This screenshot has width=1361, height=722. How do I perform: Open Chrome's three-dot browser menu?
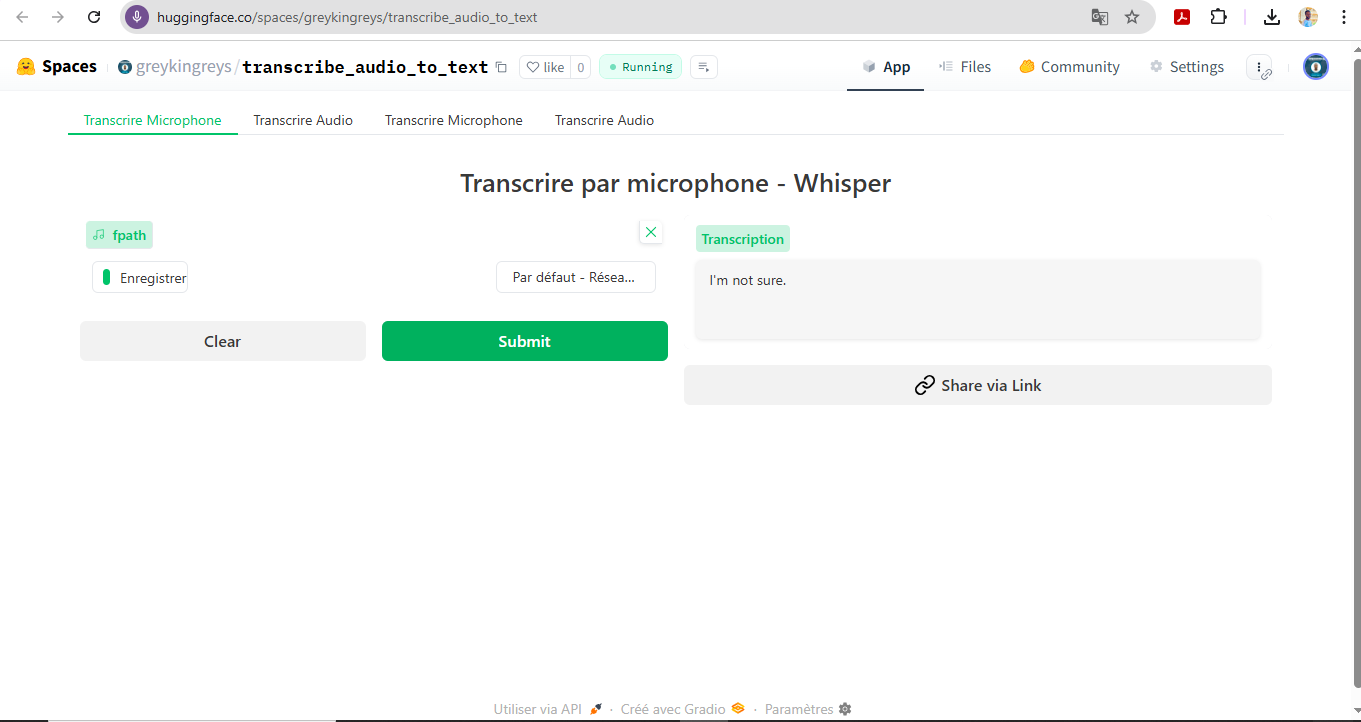pyautogui.click(x=1344, y=17)
